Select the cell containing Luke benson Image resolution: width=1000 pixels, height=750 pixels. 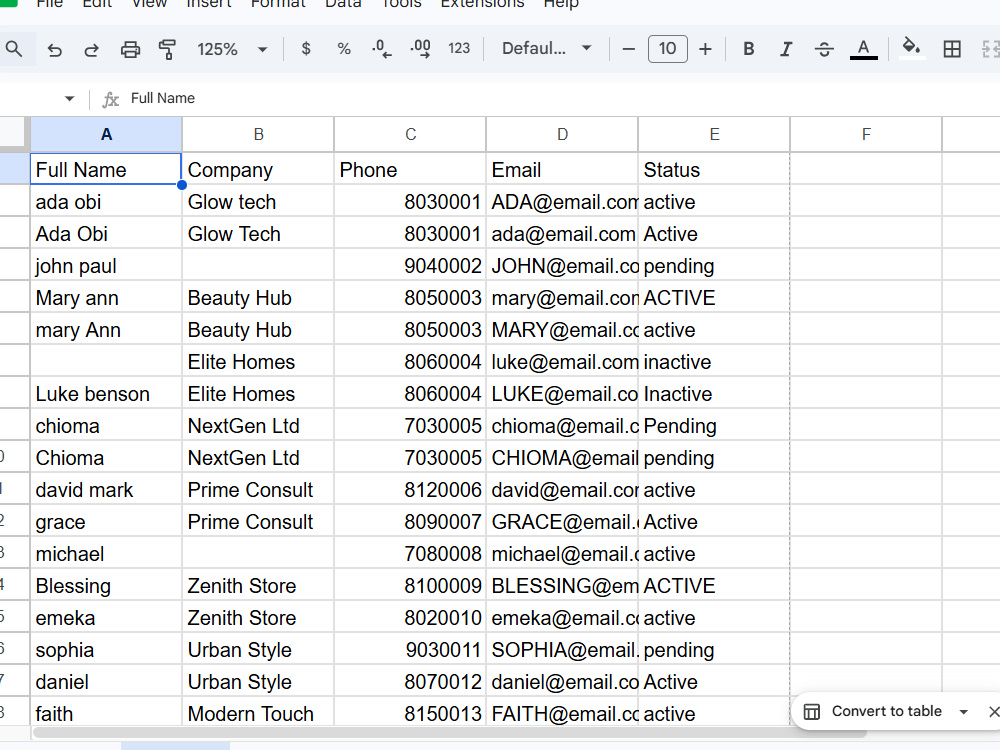click(x=106, y=393)
